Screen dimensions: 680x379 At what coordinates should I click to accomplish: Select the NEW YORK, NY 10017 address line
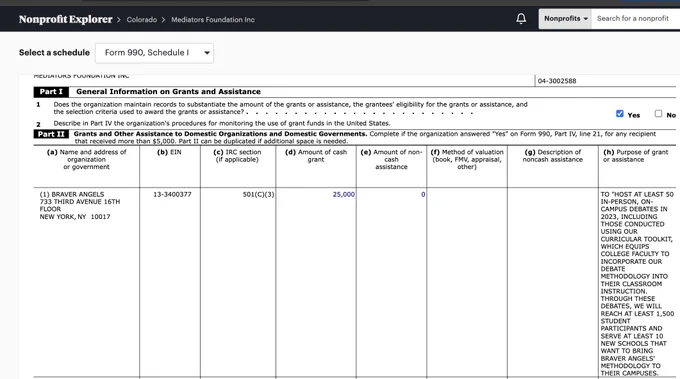(75, 217)
